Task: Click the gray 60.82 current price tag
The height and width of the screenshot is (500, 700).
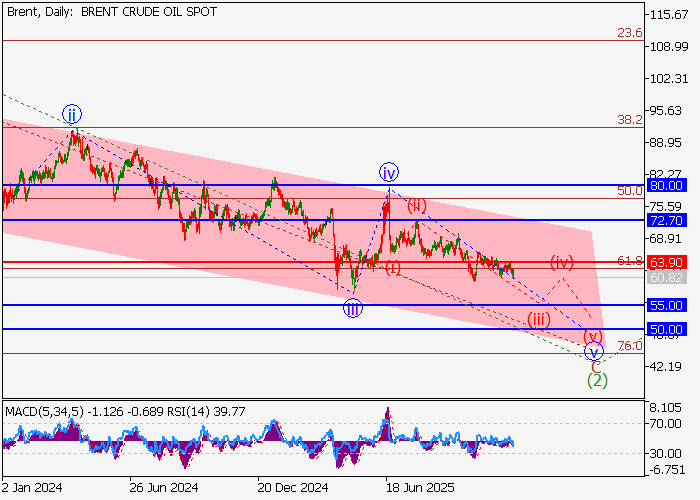Action: point(665,277)
